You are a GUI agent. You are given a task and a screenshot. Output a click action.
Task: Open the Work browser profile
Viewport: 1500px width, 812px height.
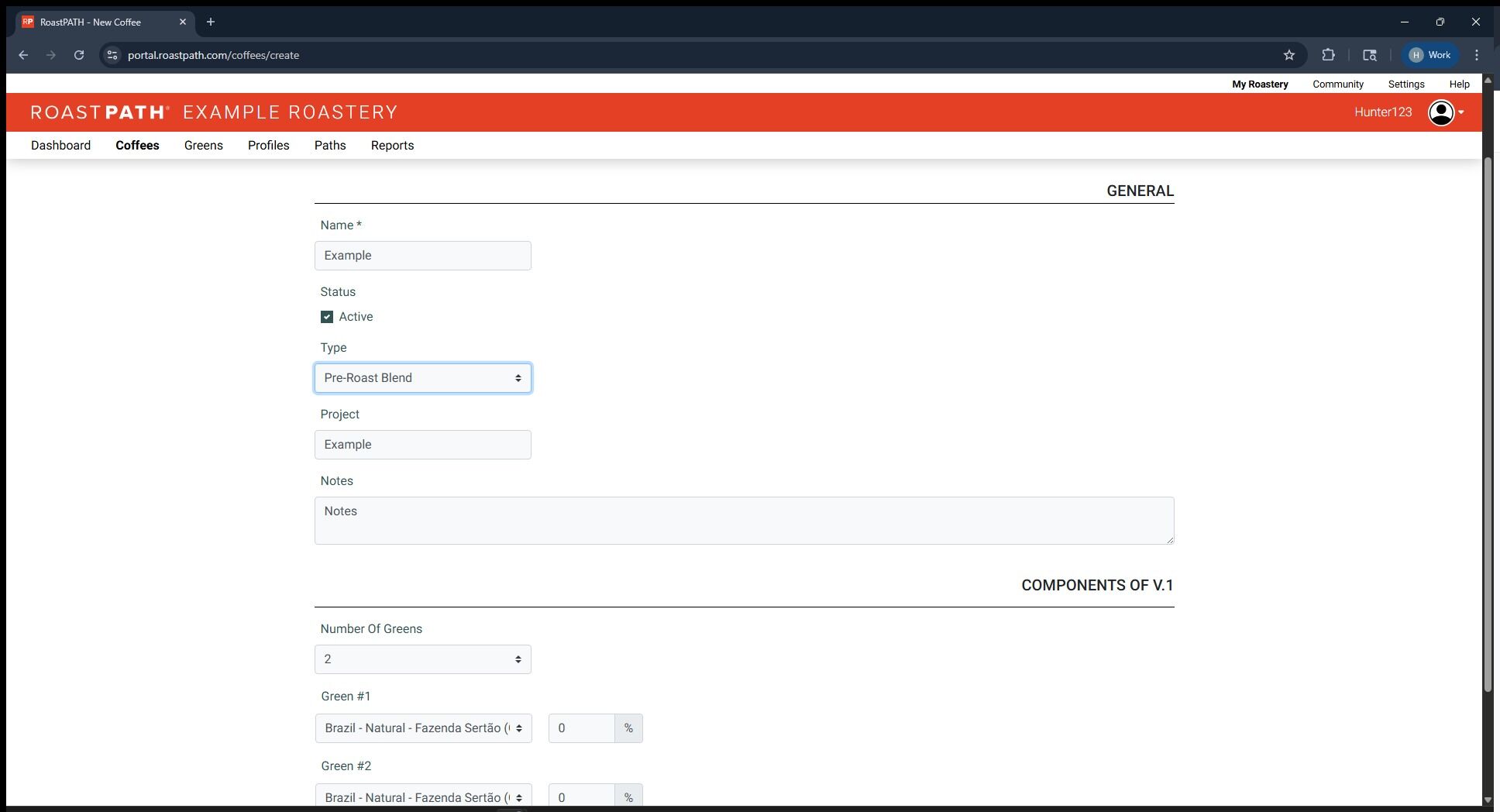pyautogui.click(x=1430, y=55)
